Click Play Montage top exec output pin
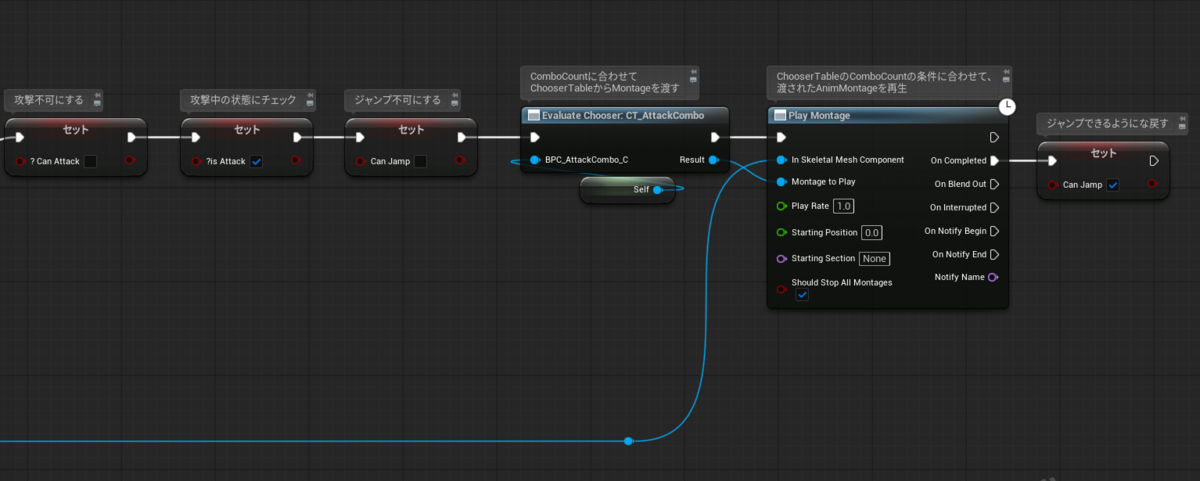 pos(994,137)
